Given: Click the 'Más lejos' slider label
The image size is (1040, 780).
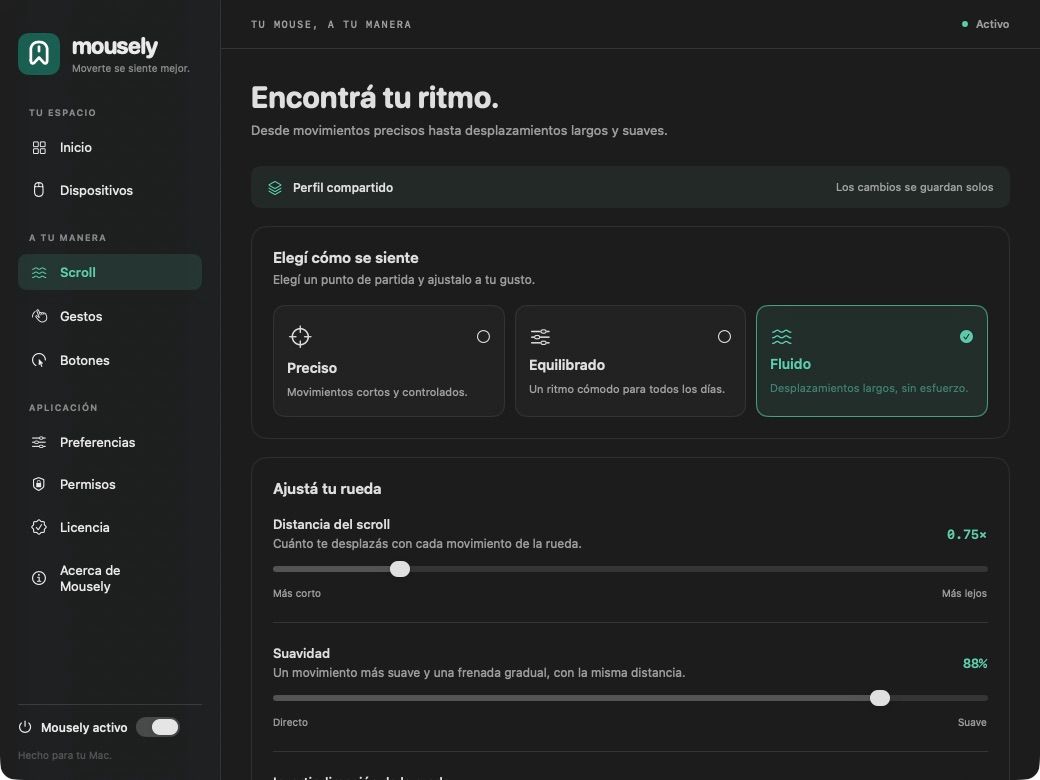Looking at the screenshot, I should click(964, 594).
